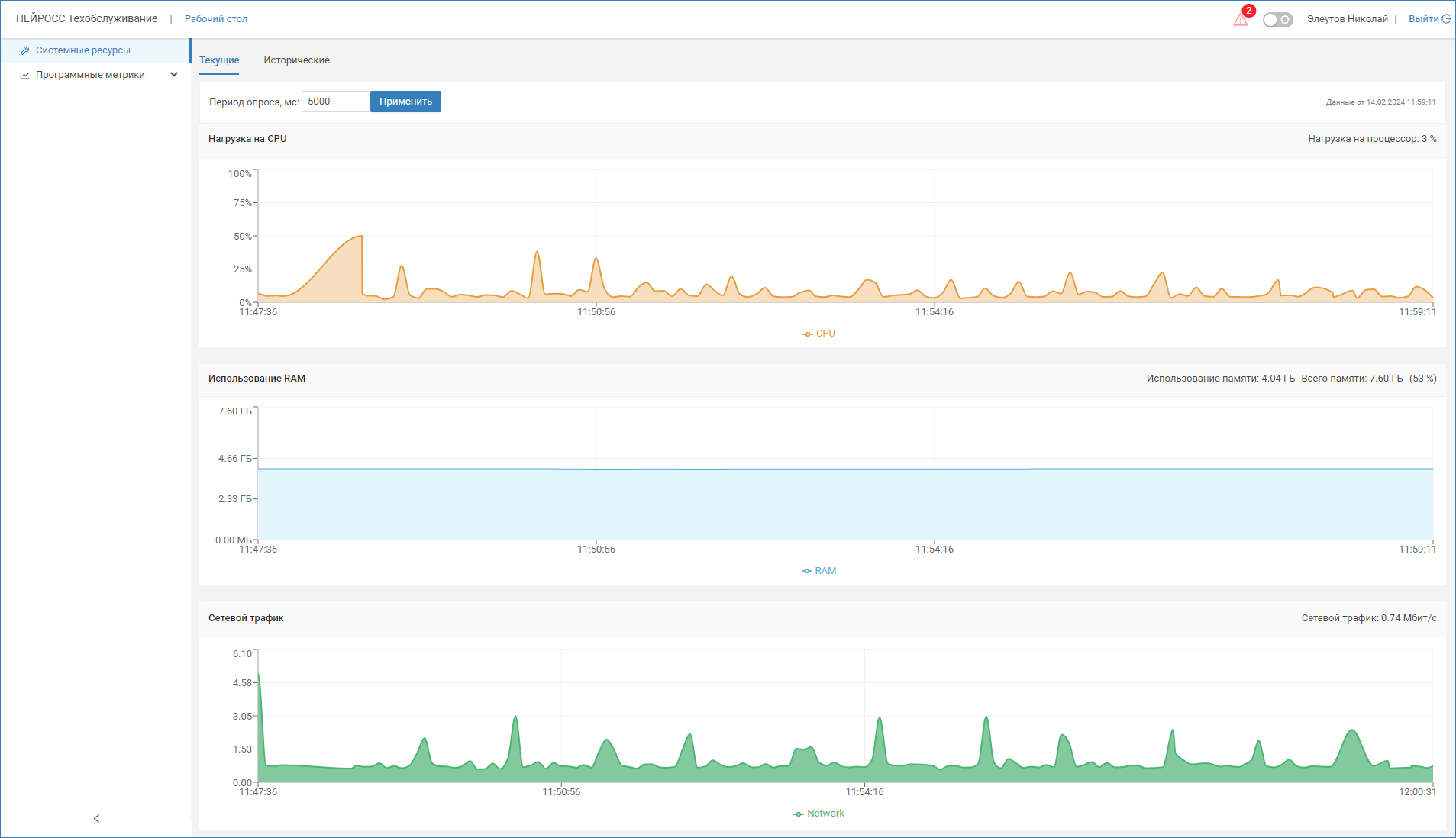Click the Сетевой трафик heading

246,618
